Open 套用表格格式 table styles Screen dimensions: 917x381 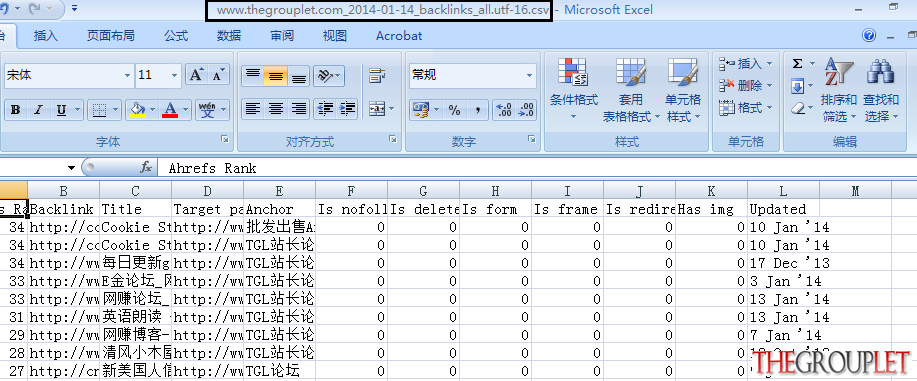631,90
